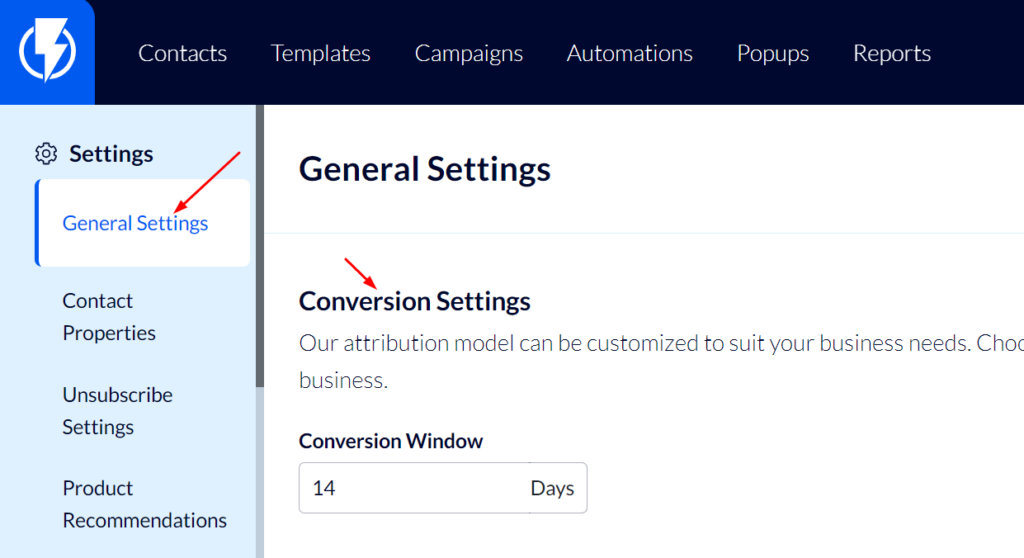Click the Conversion Settings section heading
The image size is (1024, 558).
pos(414,301)
